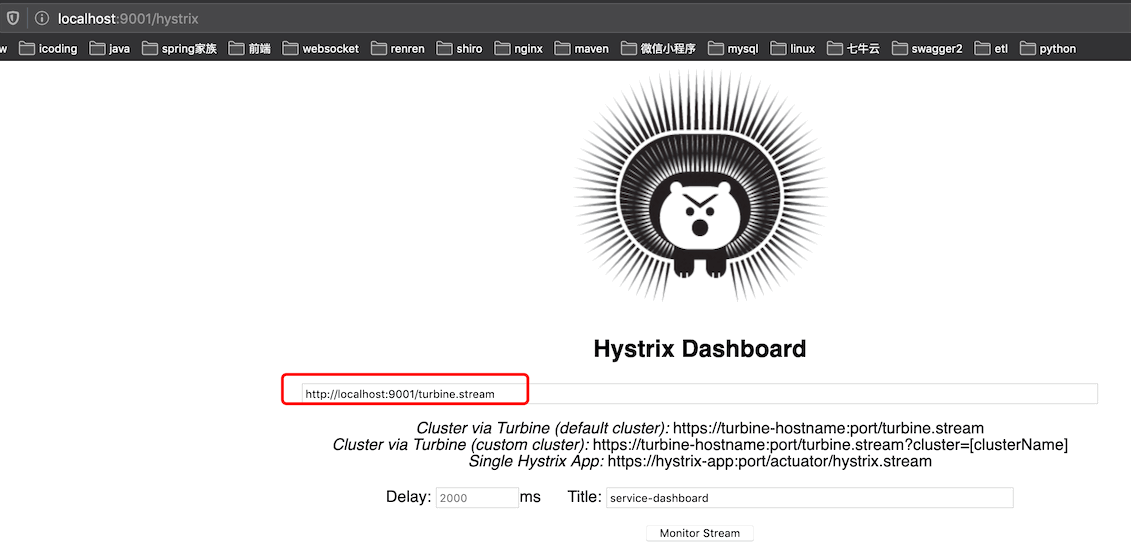Click the site info icon beside the URL
This screenshot has height=552, width=1131.
[41, 18]
